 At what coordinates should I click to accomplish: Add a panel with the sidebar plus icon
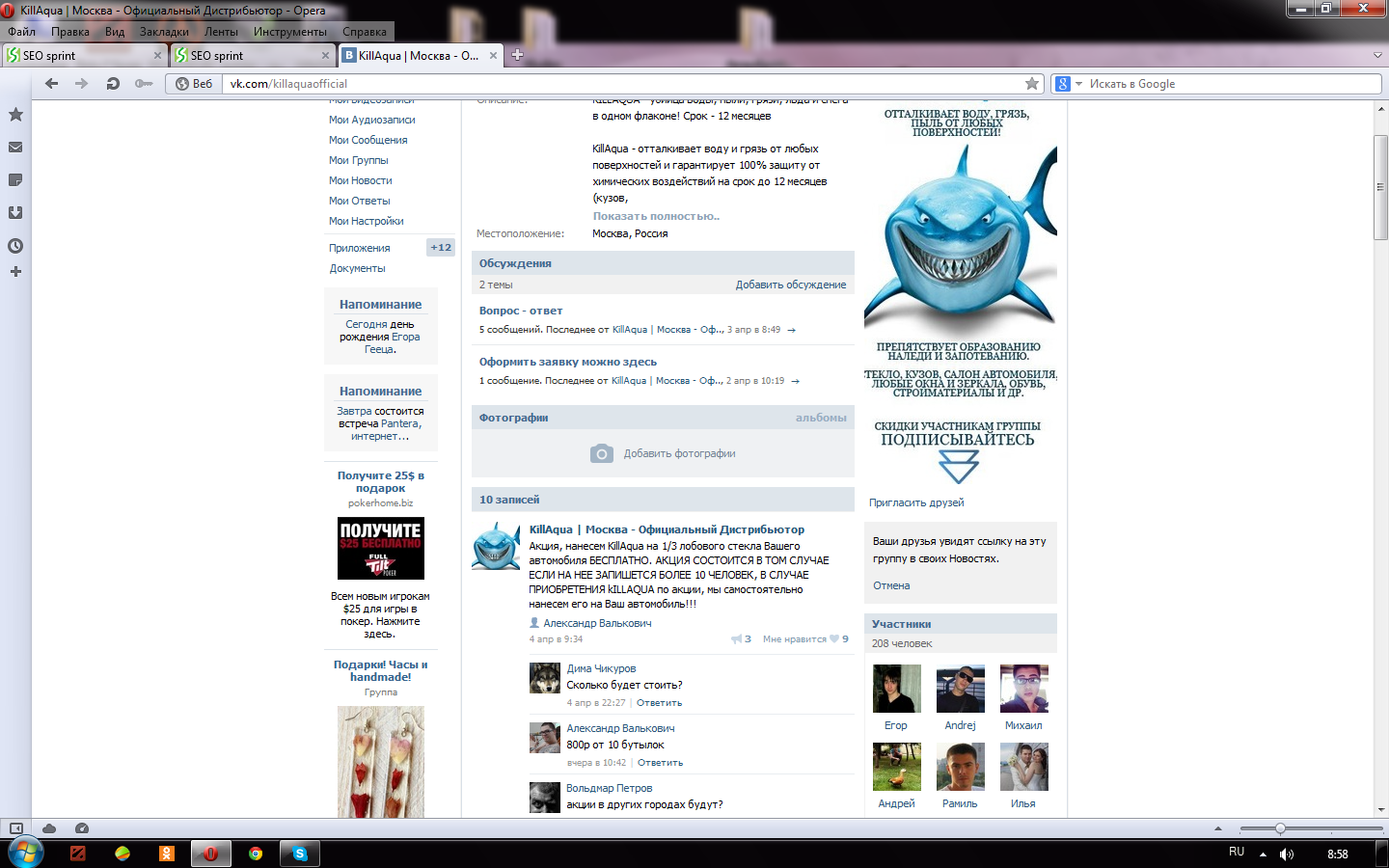pyautogui.click(x=15, y=272)
